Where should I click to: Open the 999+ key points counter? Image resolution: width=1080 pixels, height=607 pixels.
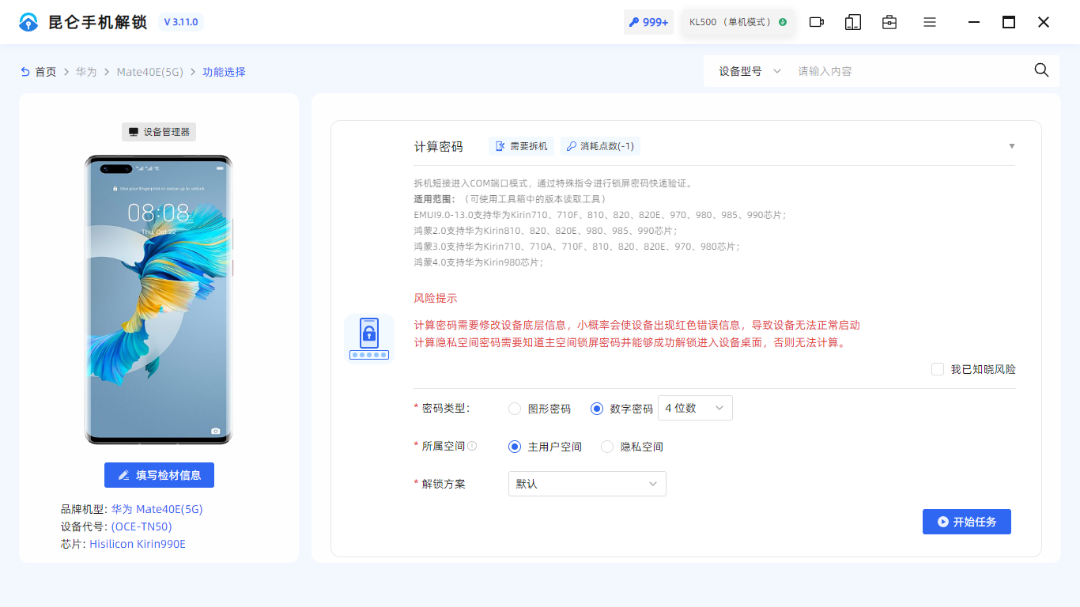(648, 22)
